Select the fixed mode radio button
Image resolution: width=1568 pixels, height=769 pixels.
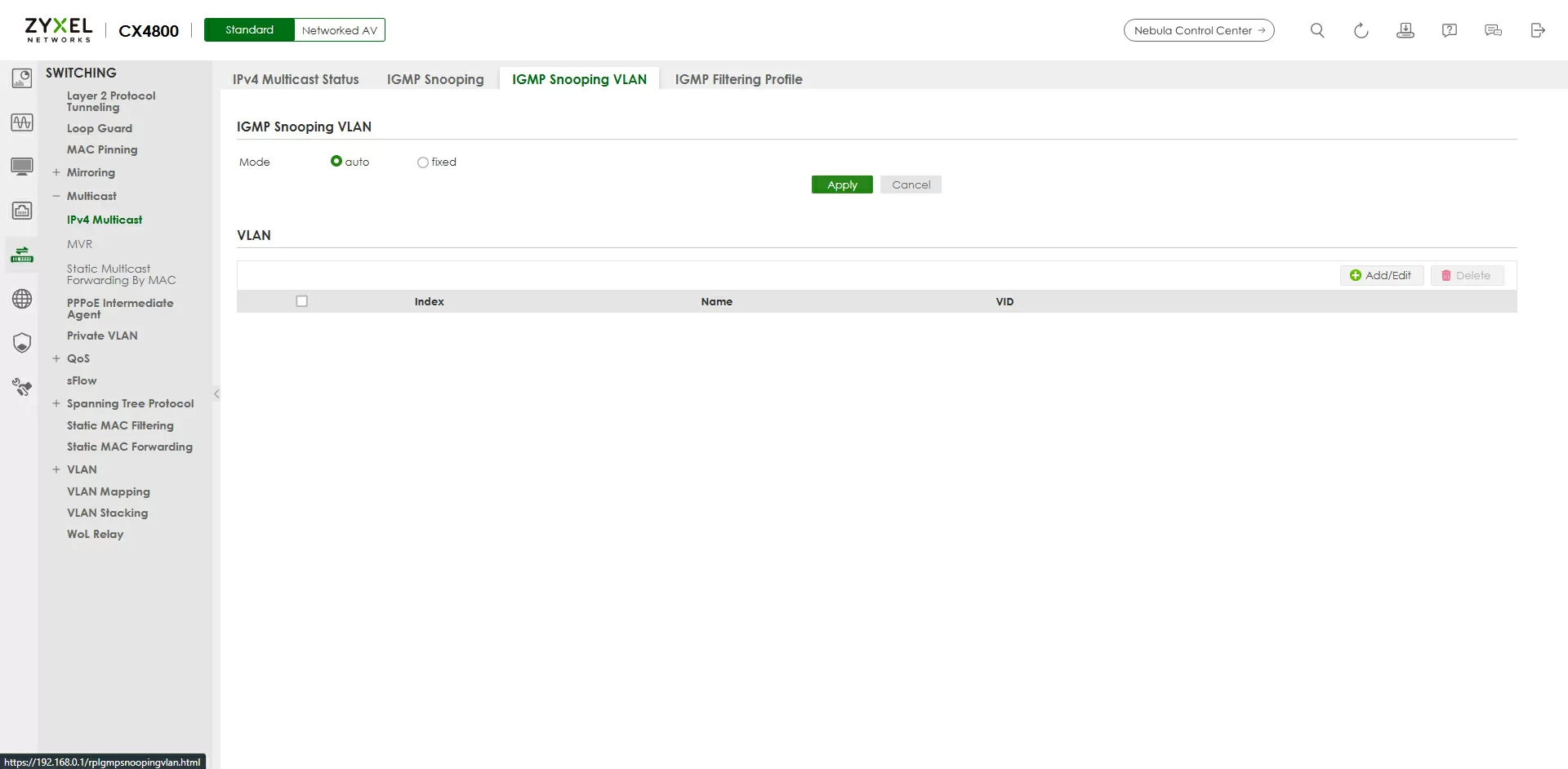[x=423, y=162]
